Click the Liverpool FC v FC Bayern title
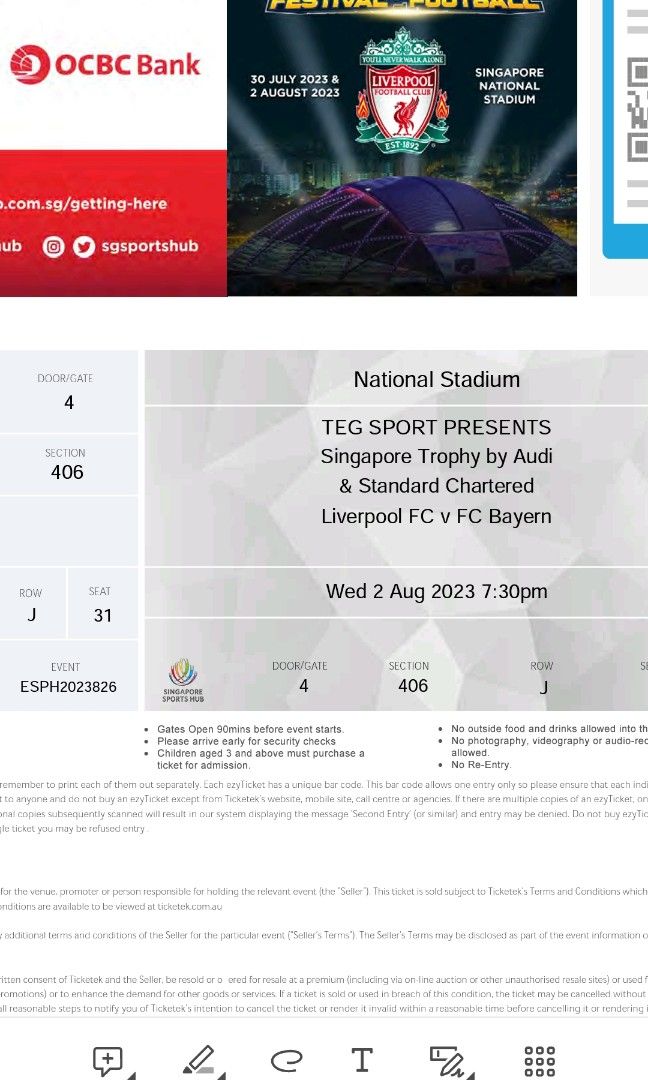Viewport: 648px width, 1080px height. click(x=436, y=516)
